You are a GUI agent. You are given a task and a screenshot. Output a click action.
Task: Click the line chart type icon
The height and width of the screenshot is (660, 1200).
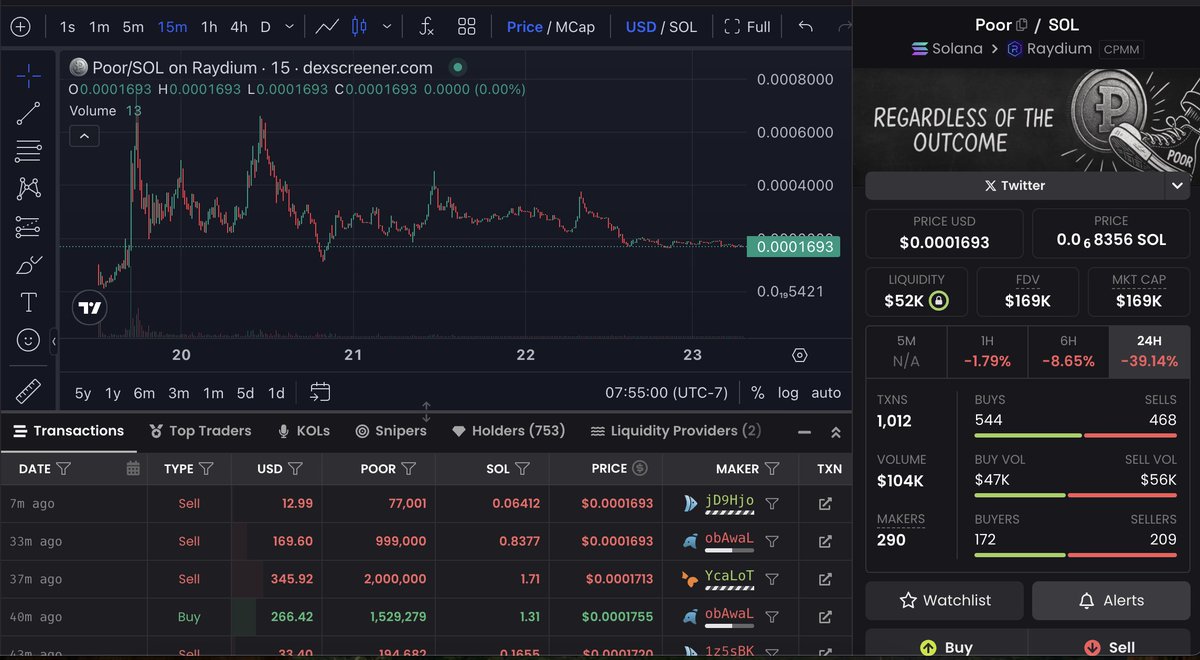click(327, 27)
